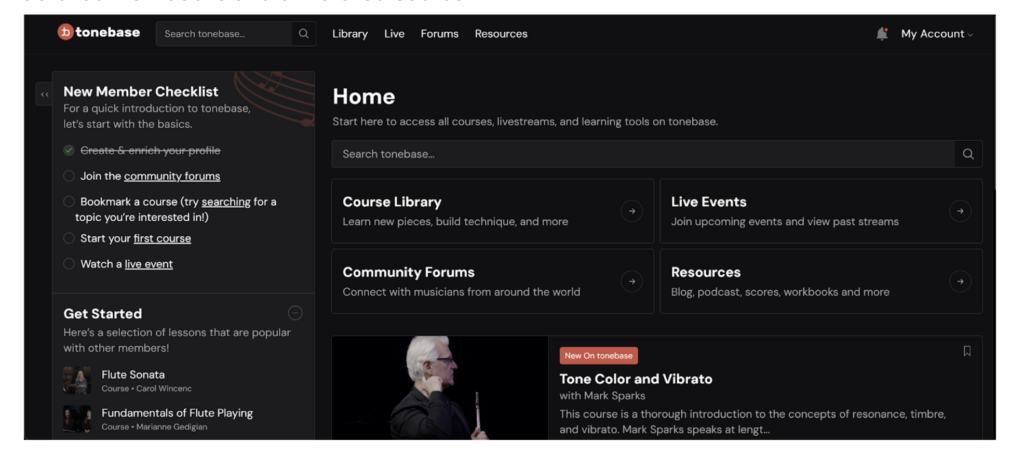The height and width of the screenshot is (455, 1024).
Task: Select the Flute Sonata course thumbnail
Action: (x=77, y=380)
